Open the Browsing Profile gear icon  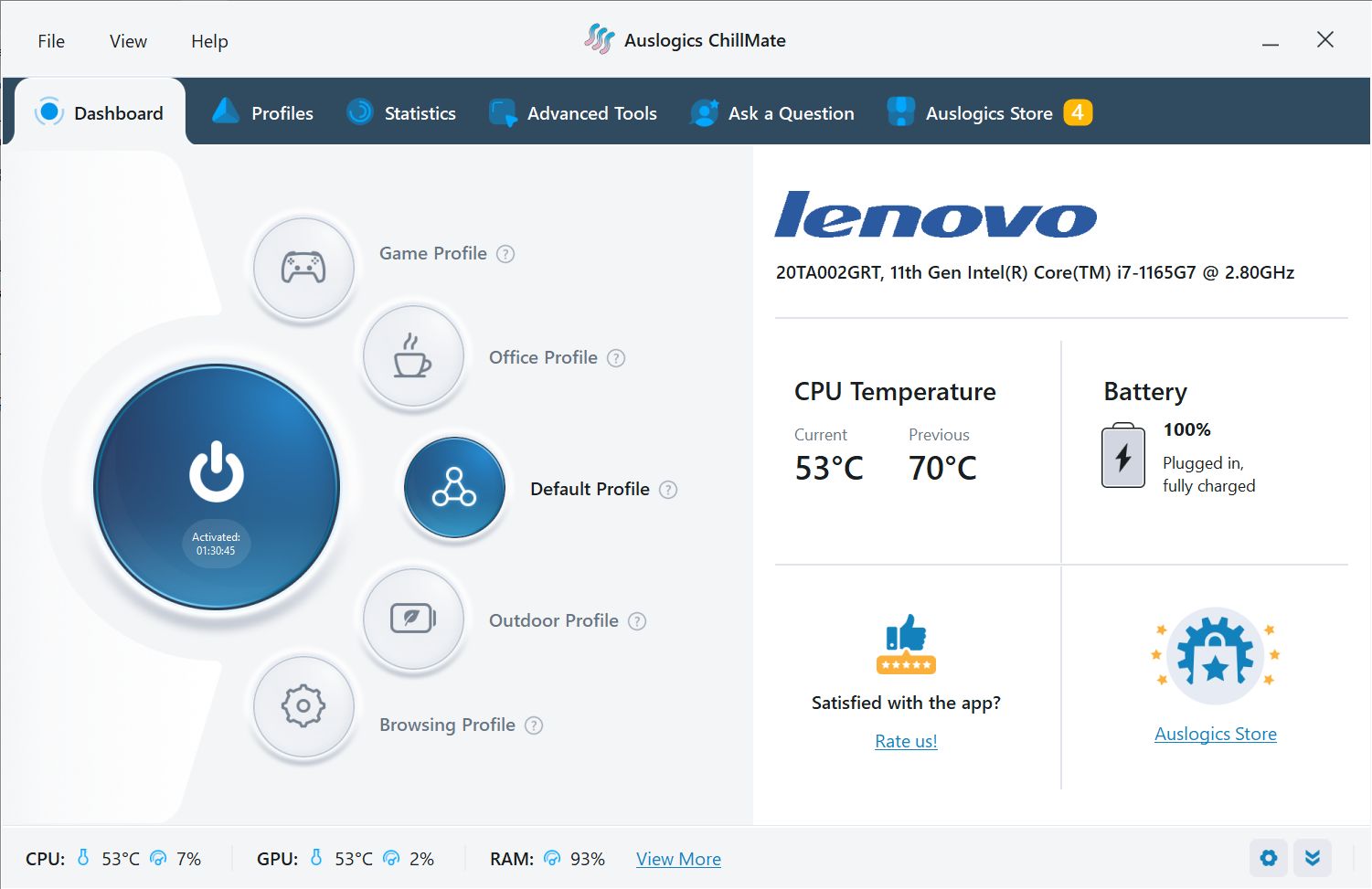[x=303, y=707]
